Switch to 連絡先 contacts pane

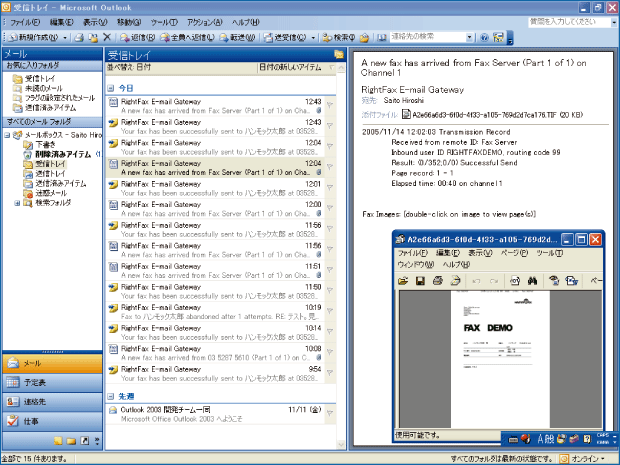[x=52, y=402]
